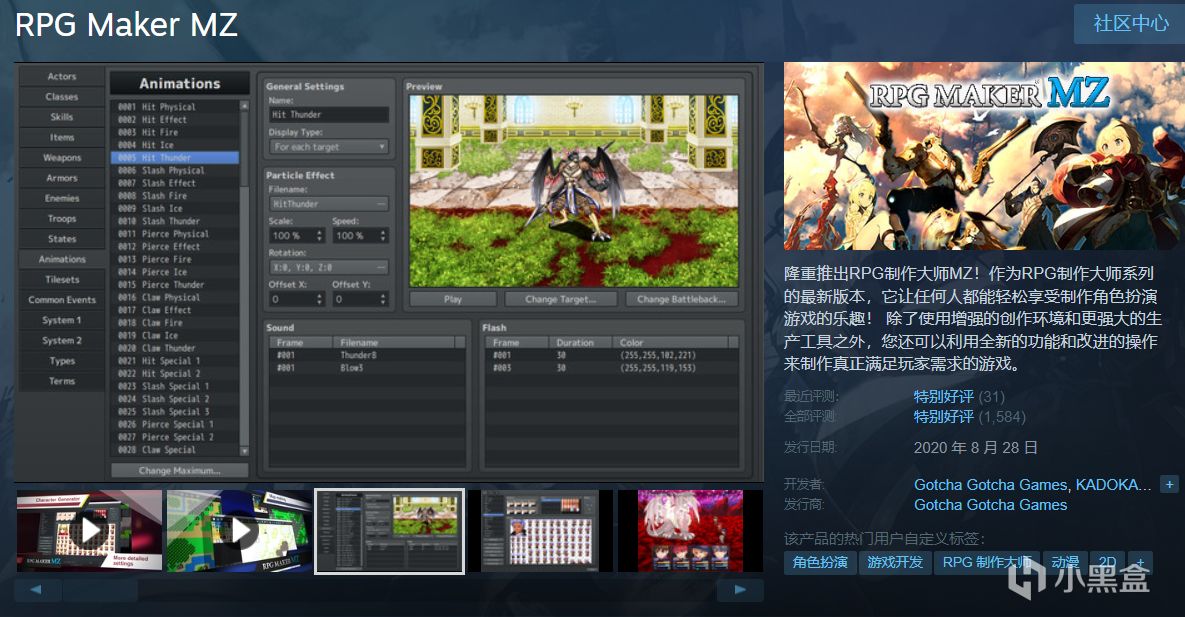Click the Play preview button
1185x617 pixels.
pos(453,299)
